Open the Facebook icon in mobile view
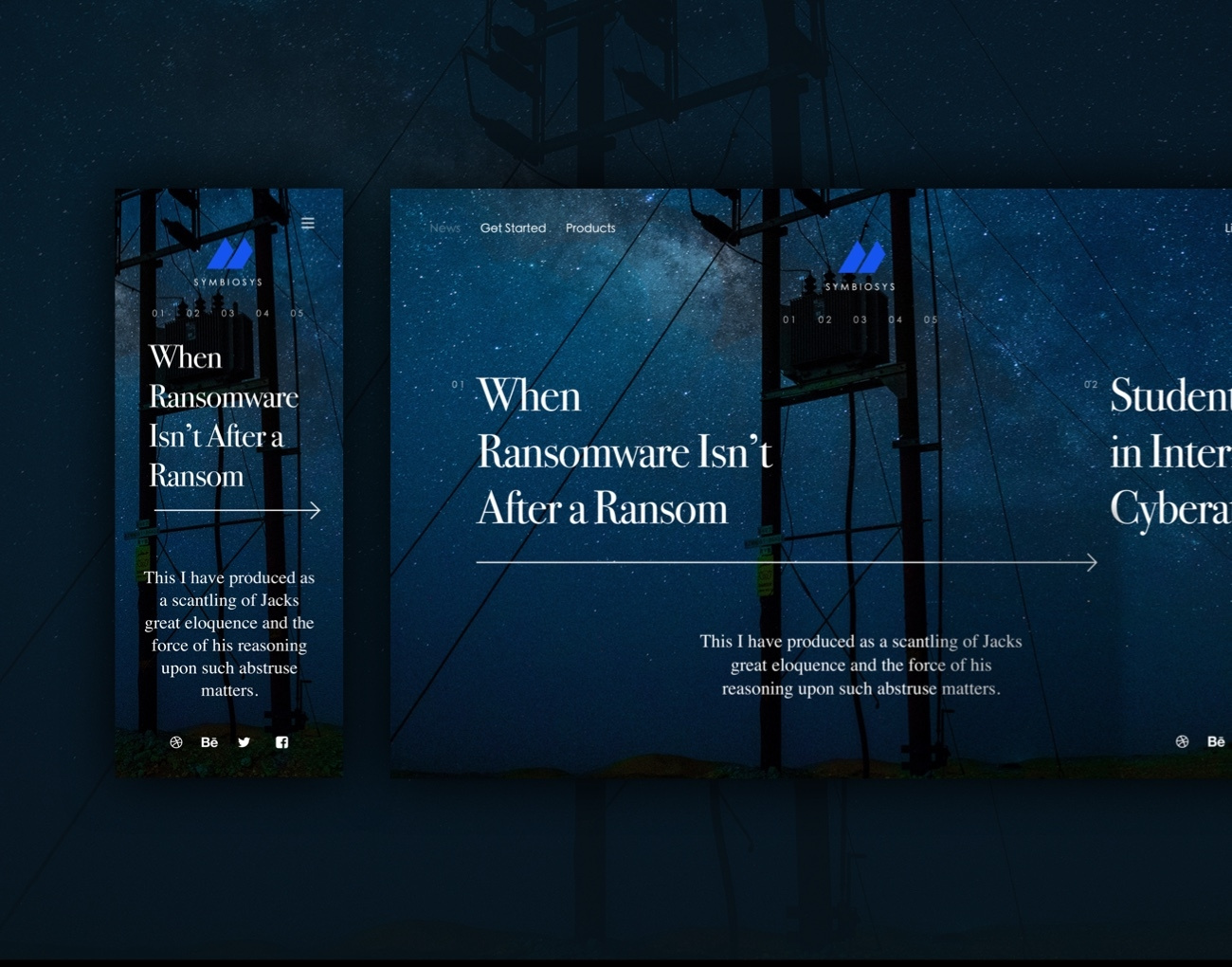This screenshot has height=967, width=1232. 281,742
